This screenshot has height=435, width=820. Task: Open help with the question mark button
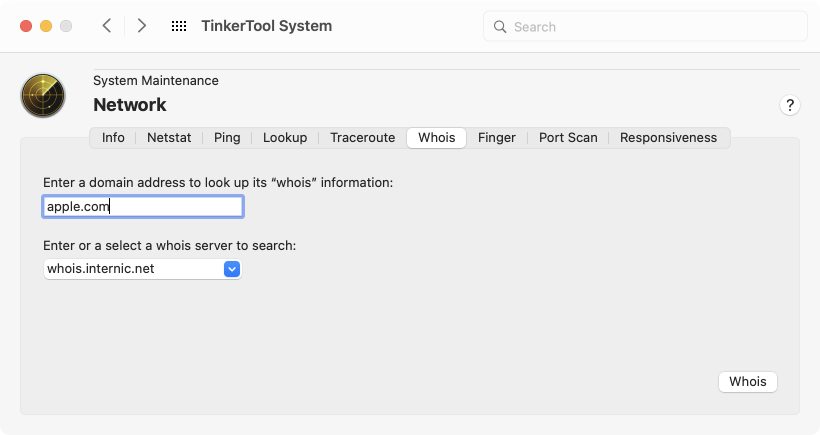point(790,105)
